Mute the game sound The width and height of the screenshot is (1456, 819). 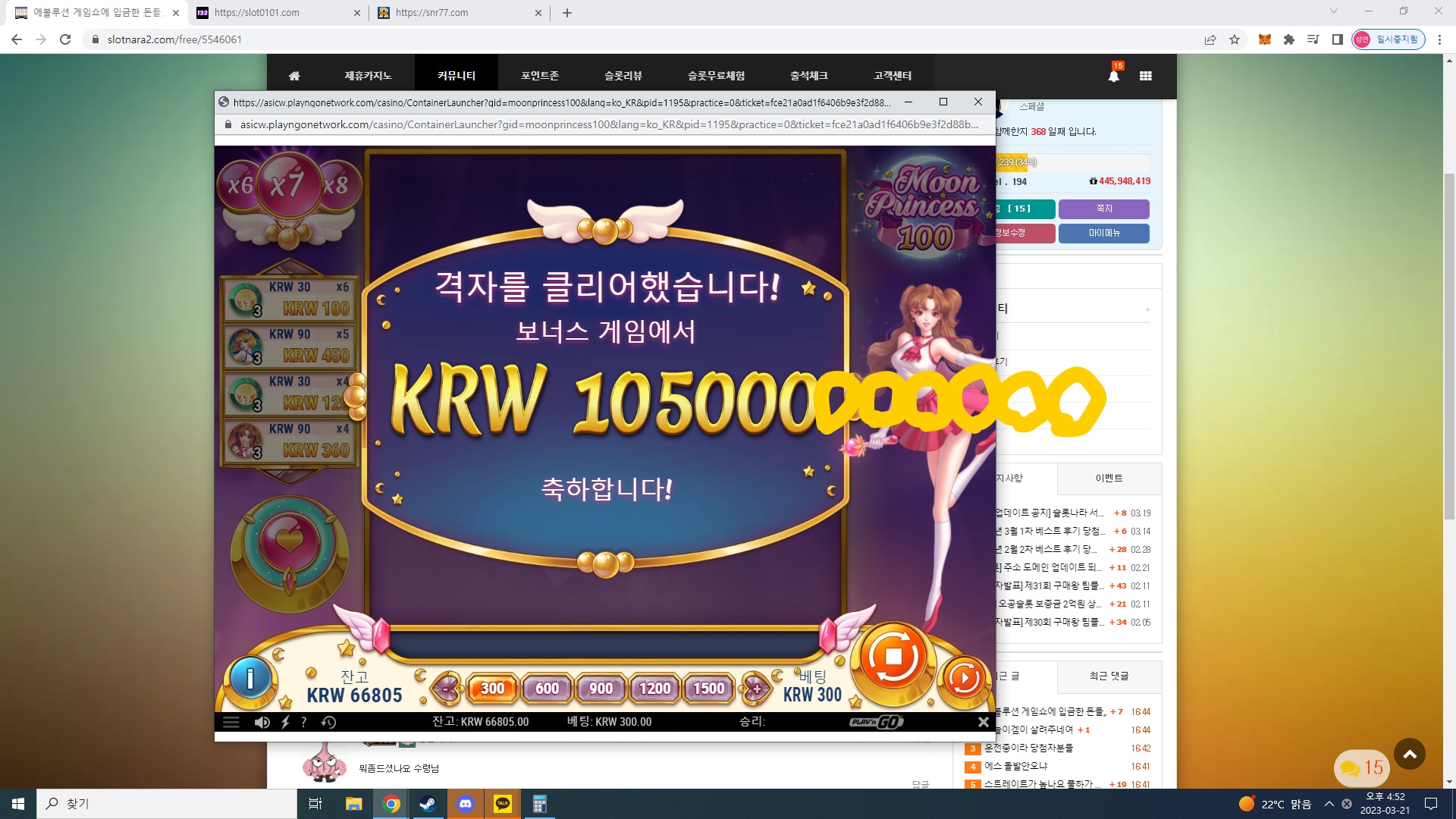coord(262,722)
